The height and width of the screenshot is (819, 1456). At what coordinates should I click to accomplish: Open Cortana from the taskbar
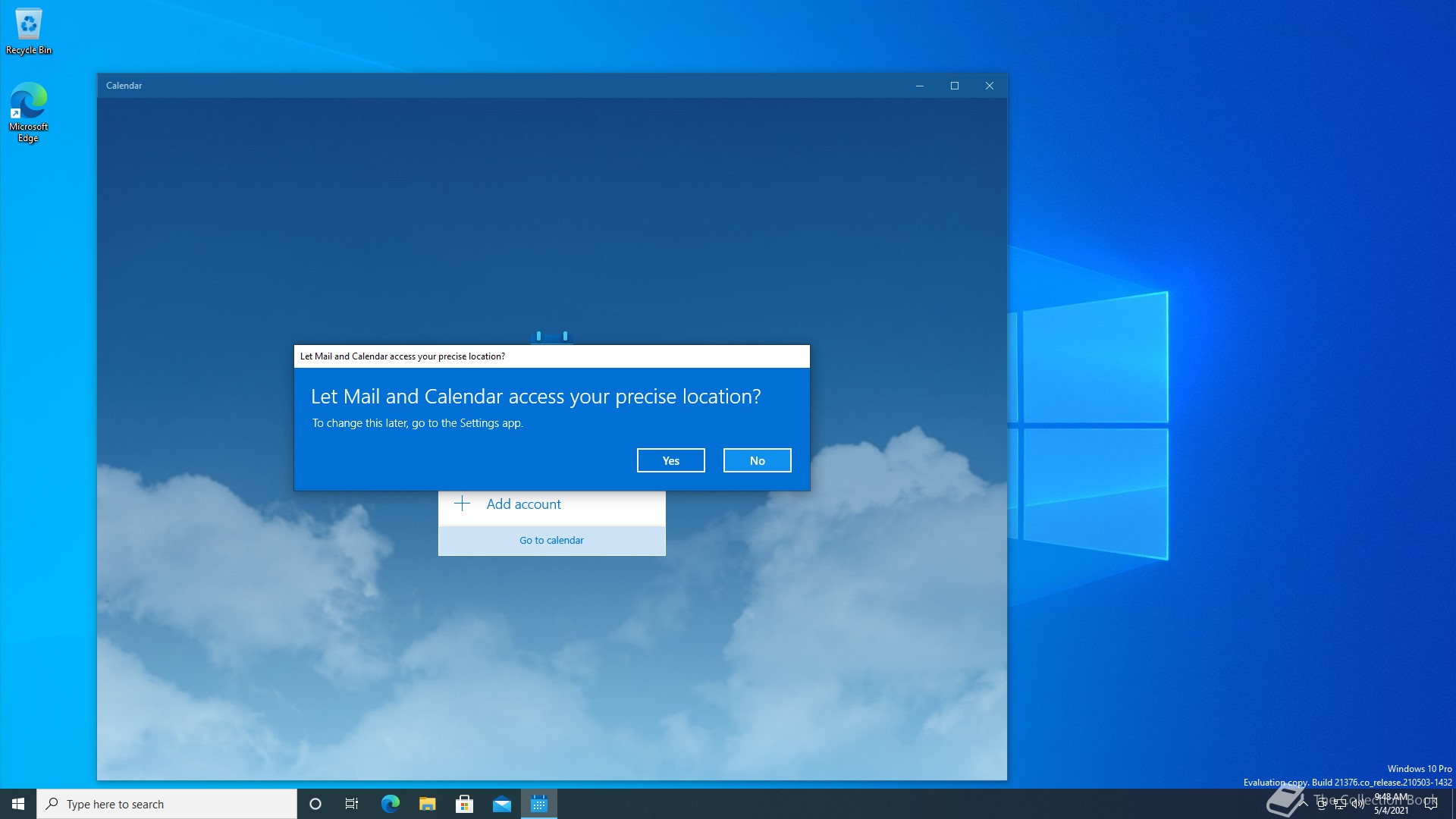click(315, 804)
